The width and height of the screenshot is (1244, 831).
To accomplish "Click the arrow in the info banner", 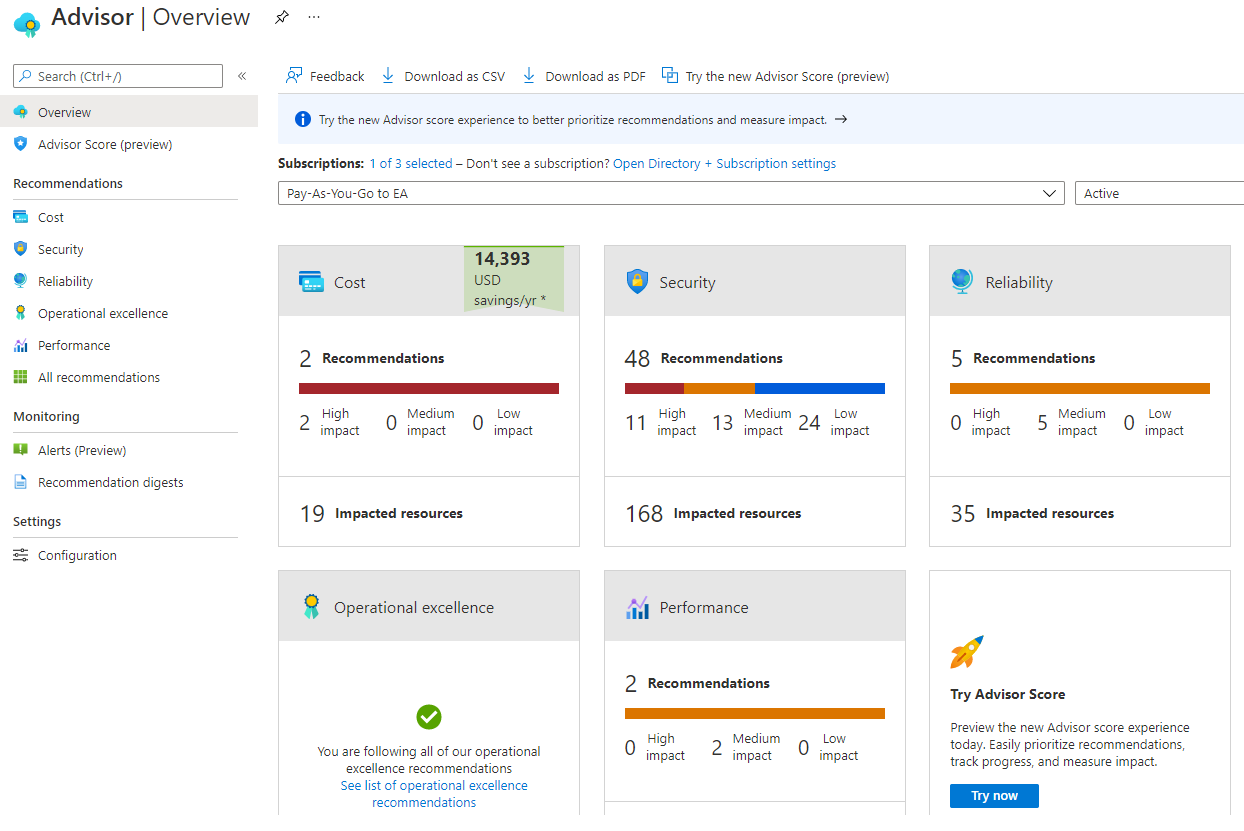I will [841, 119].
